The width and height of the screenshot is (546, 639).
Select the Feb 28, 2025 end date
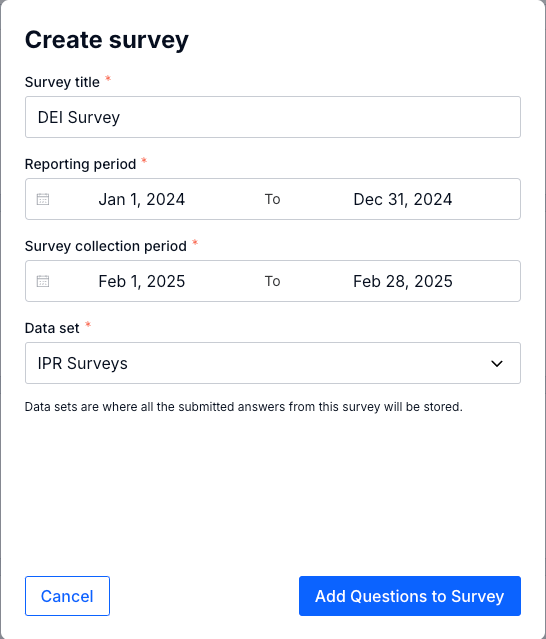[403, 281]
